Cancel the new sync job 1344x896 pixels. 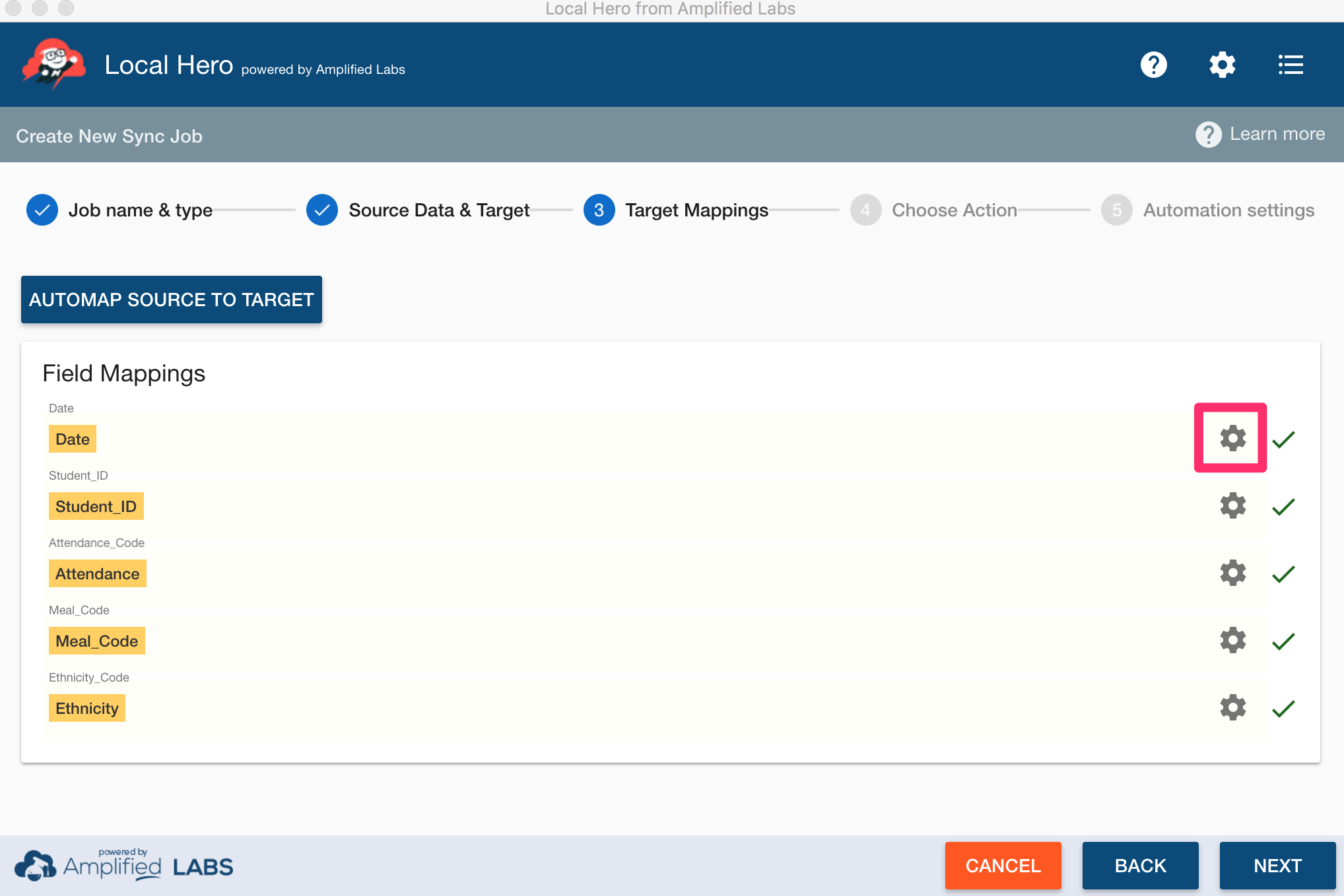pos(1003,866)
